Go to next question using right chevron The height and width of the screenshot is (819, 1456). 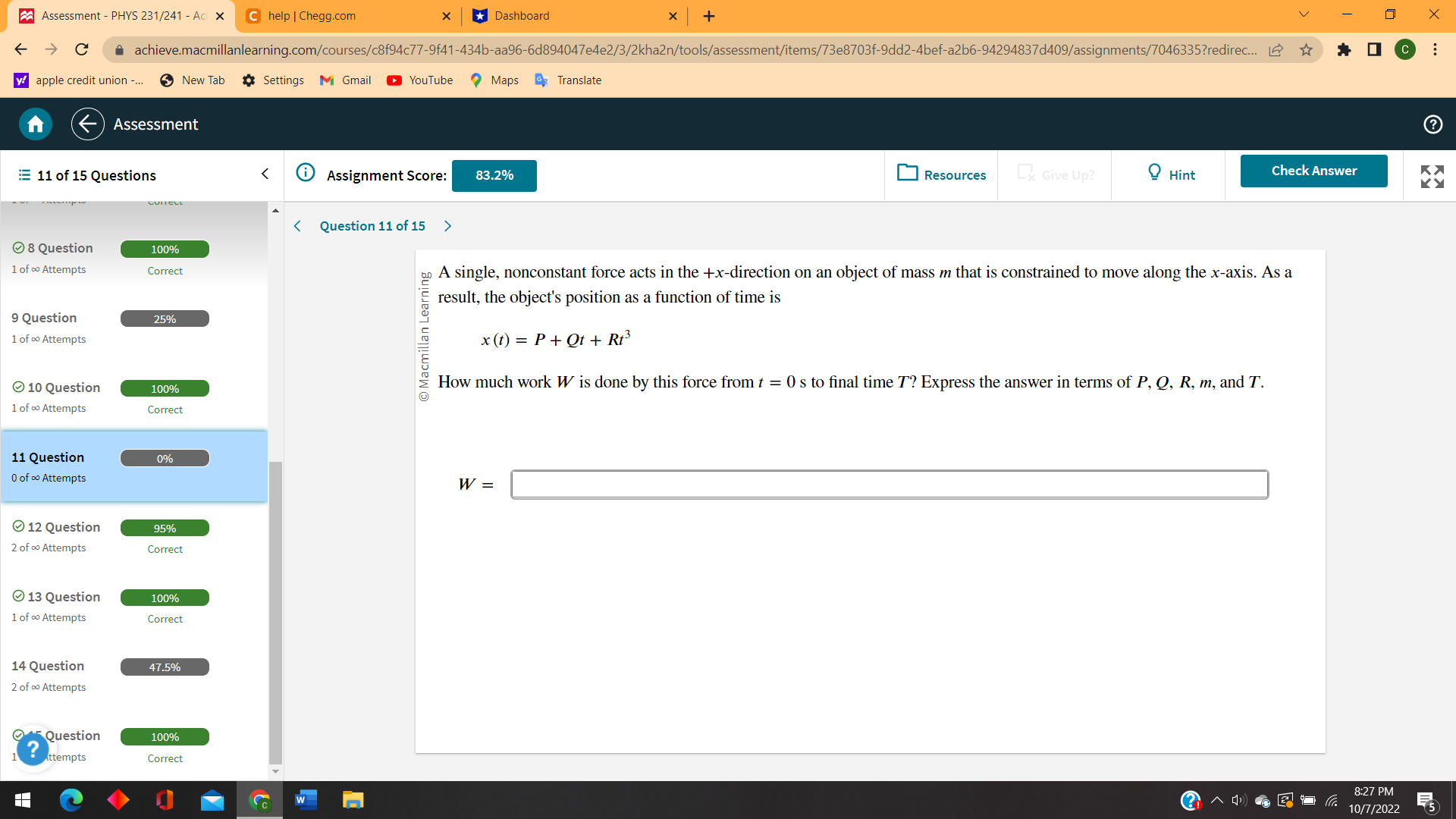pos(447,225)
